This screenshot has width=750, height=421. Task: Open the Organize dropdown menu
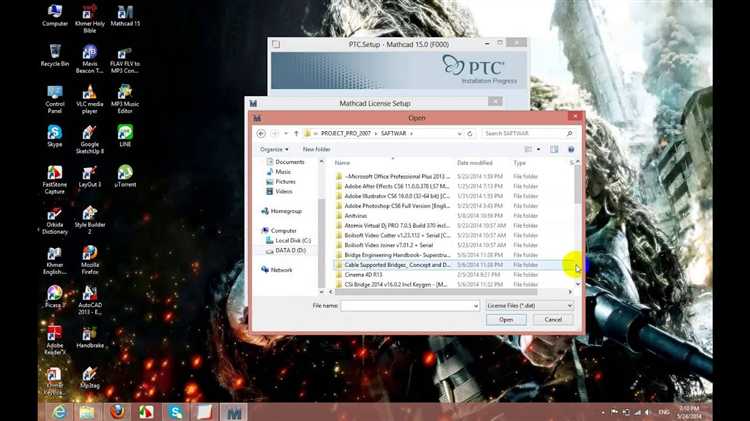coord(274,149)
